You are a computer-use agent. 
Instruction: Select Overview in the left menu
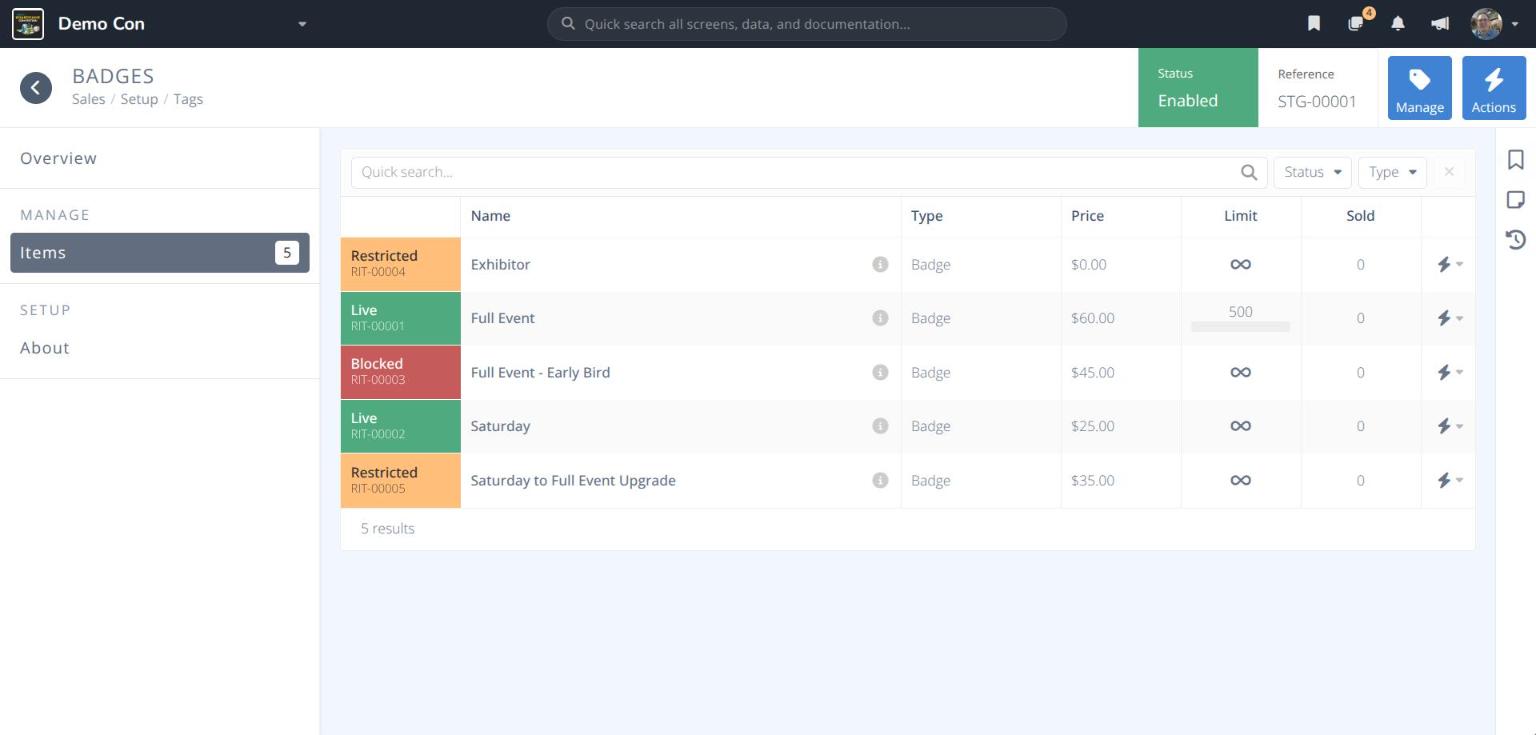(x=160, y=158)
